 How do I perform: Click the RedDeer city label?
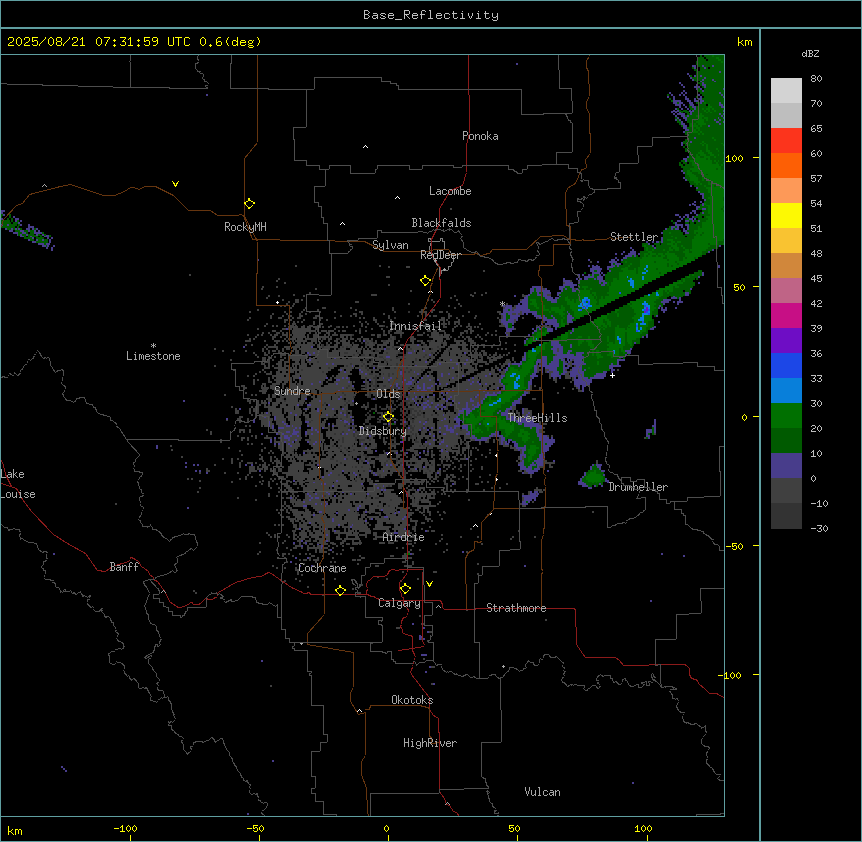(x=440, y=255)
